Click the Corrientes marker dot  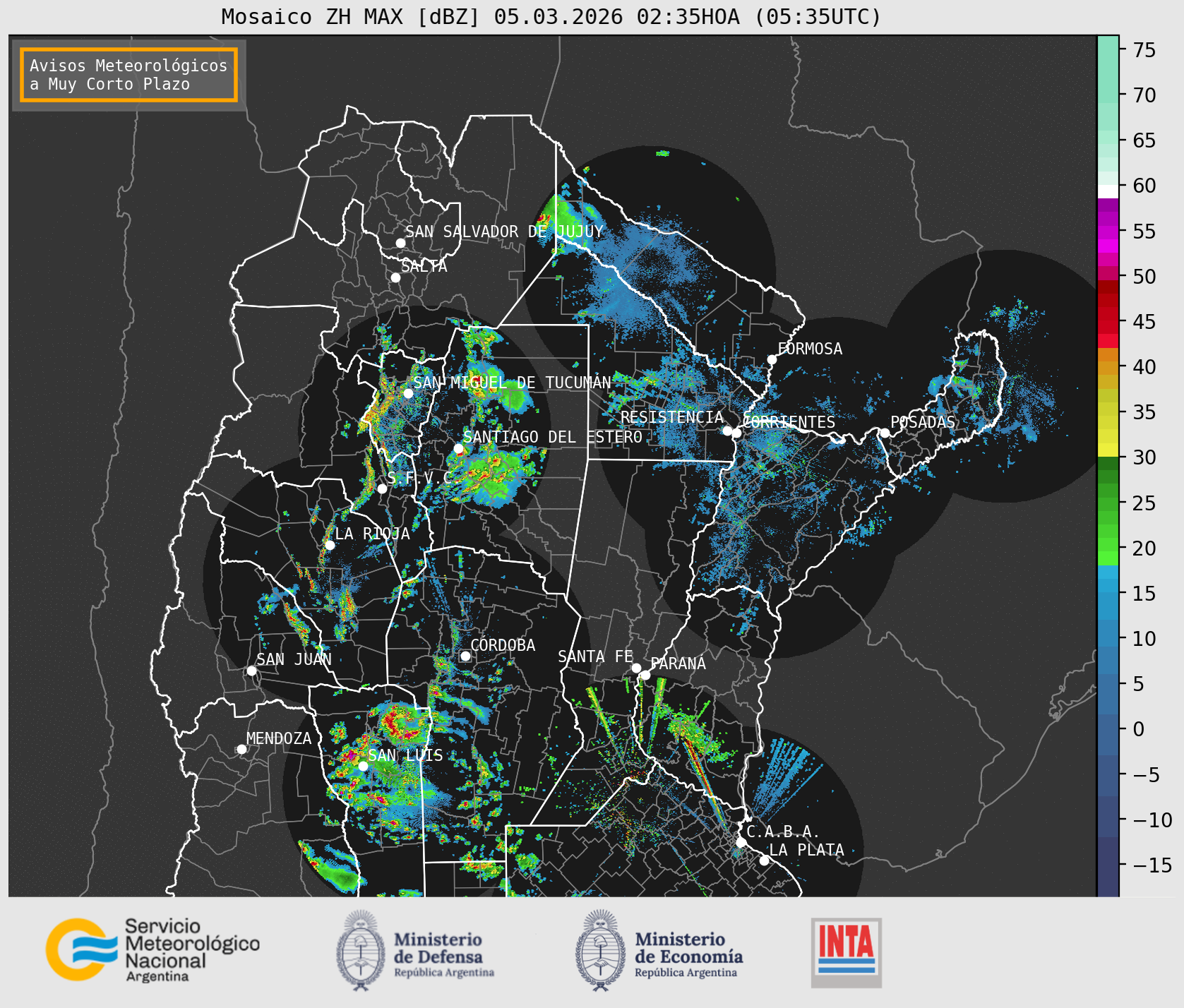[736, 433]
